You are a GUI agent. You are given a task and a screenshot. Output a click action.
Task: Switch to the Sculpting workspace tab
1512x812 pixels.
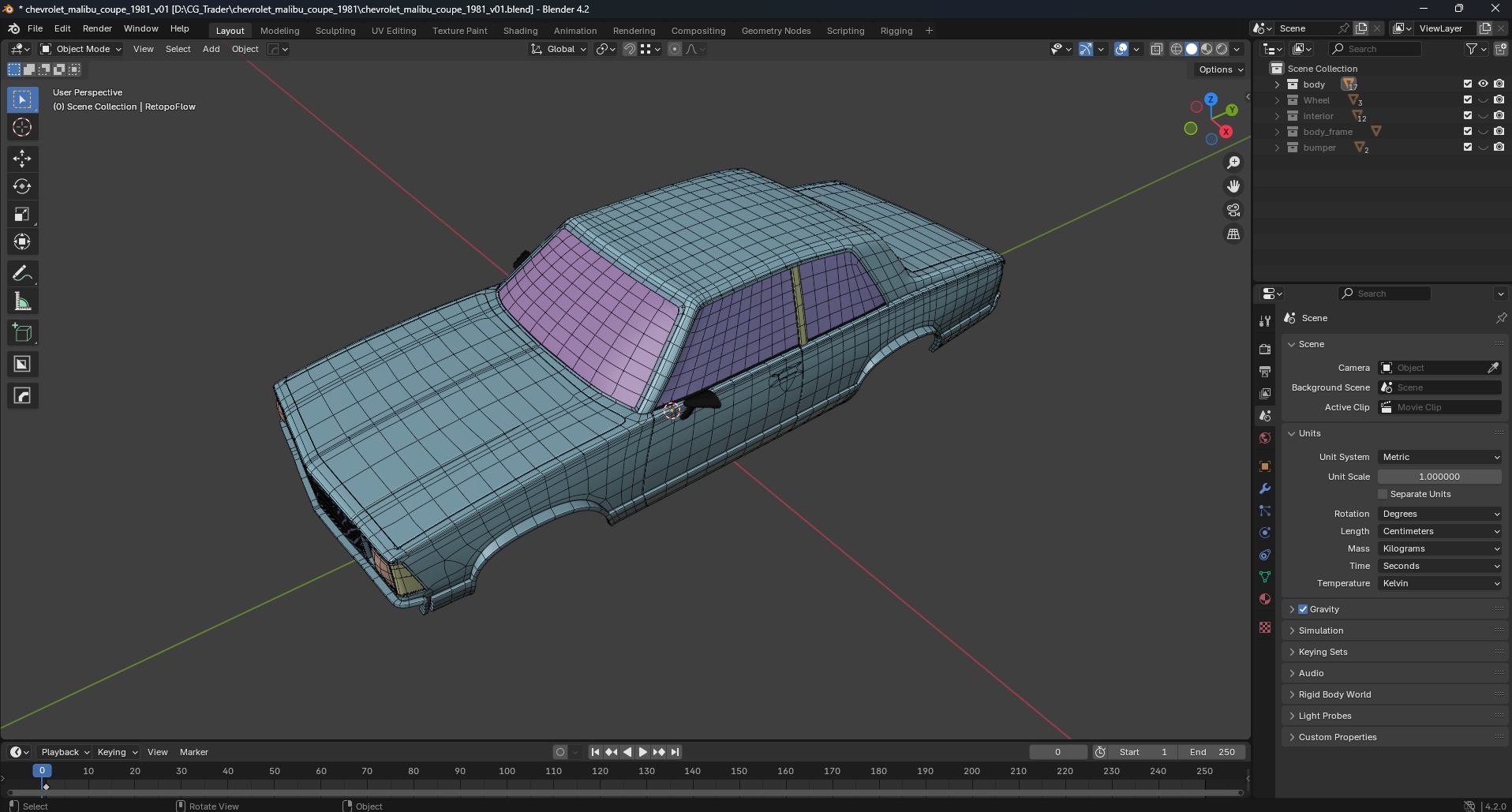tap(335, 31)
